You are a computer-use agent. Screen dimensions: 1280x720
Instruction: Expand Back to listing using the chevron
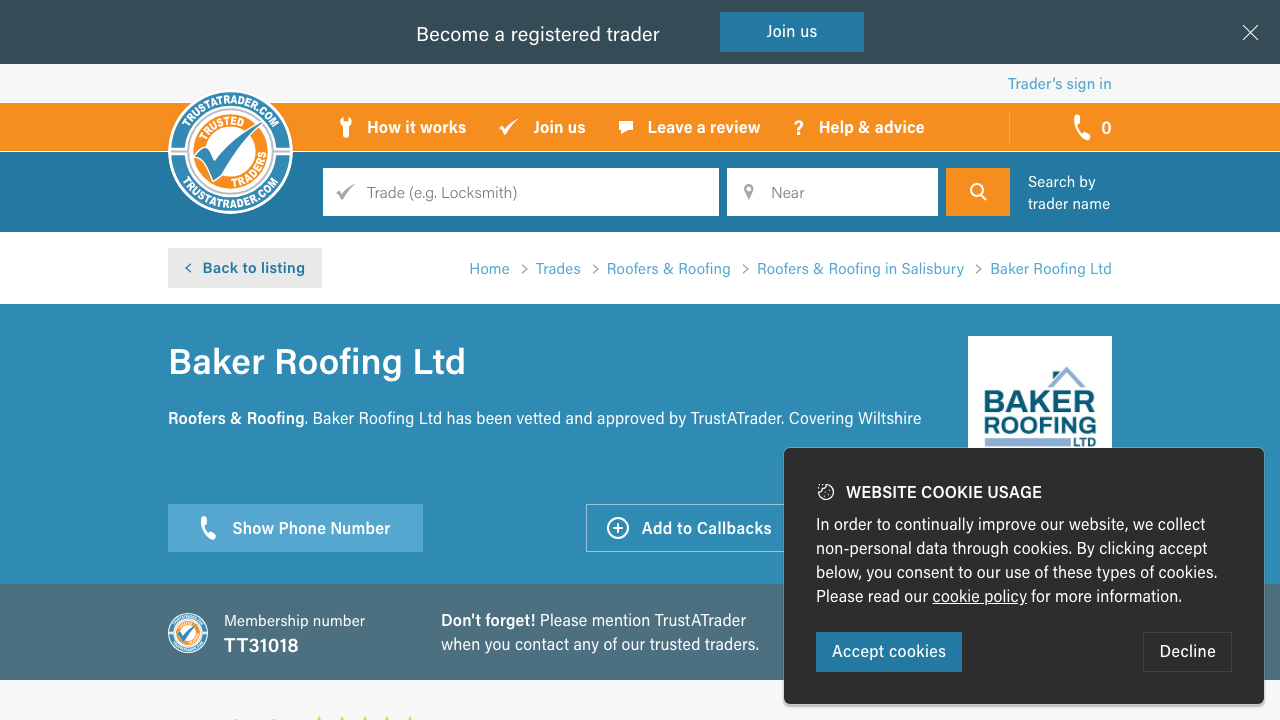pos(188,268)
